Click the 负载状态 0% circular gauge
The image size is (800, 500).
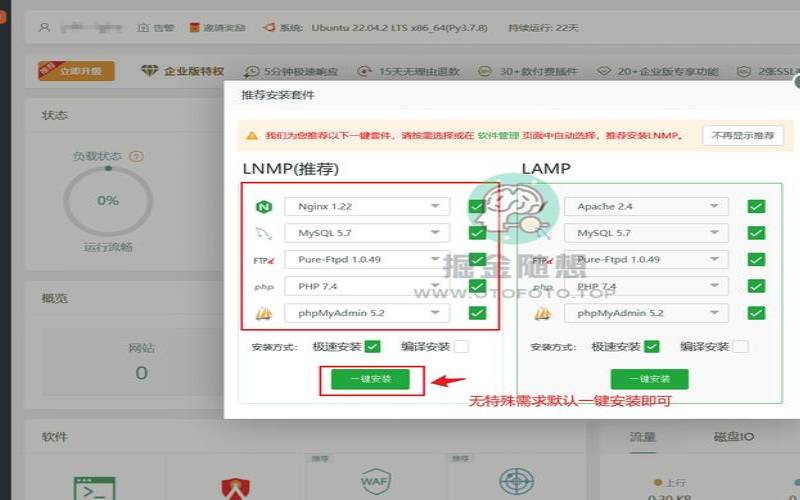pyautogui.click(x=107, y=200)
